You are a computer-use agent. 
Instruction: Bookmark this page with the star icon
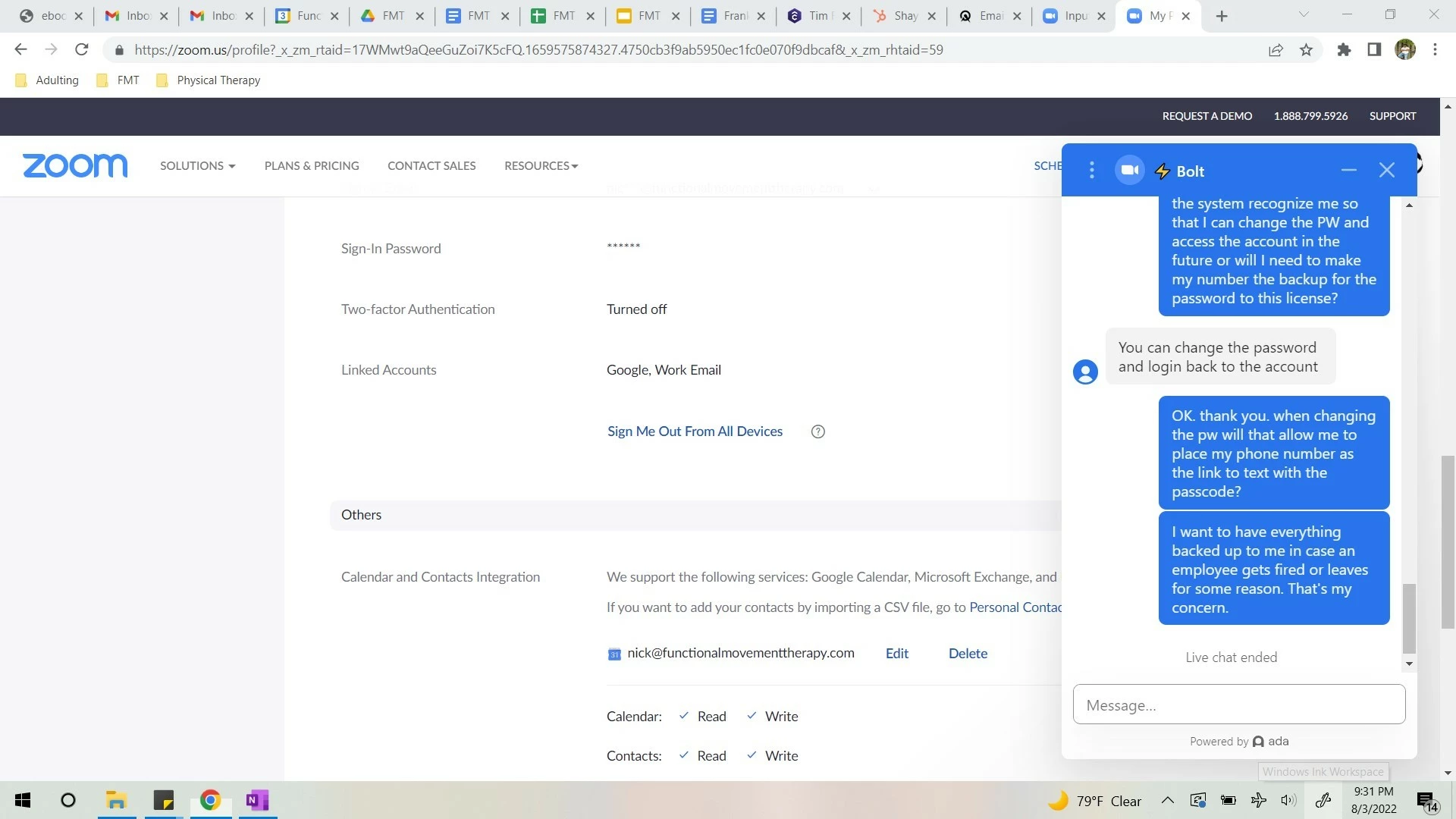(1306, 50)
